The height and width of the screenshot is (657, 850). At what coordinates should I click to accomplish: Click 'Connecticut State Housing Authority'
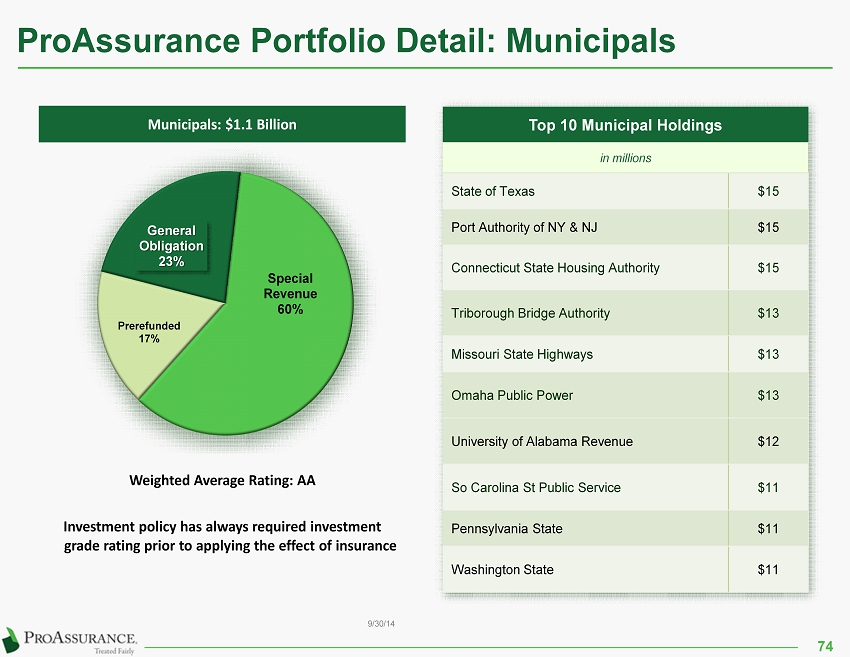coord(555,268)
